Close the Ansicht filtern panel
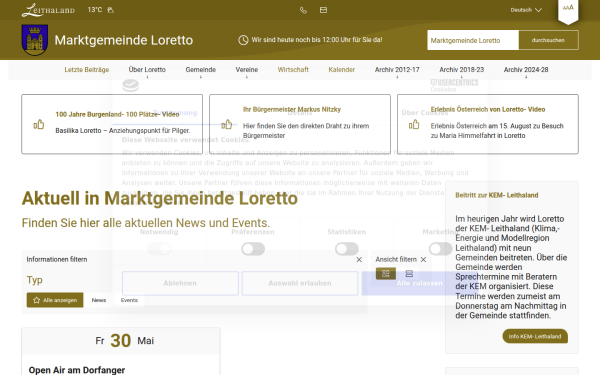The image size is (600, 375). [423, 259]
